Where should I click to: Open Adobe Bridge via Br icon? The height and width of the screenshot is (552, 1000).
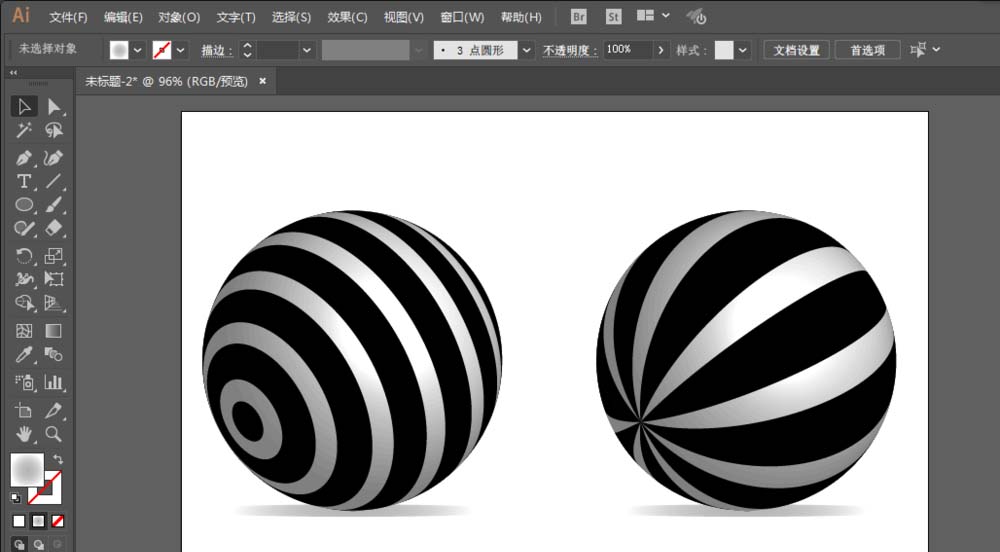tap(578, 17)
